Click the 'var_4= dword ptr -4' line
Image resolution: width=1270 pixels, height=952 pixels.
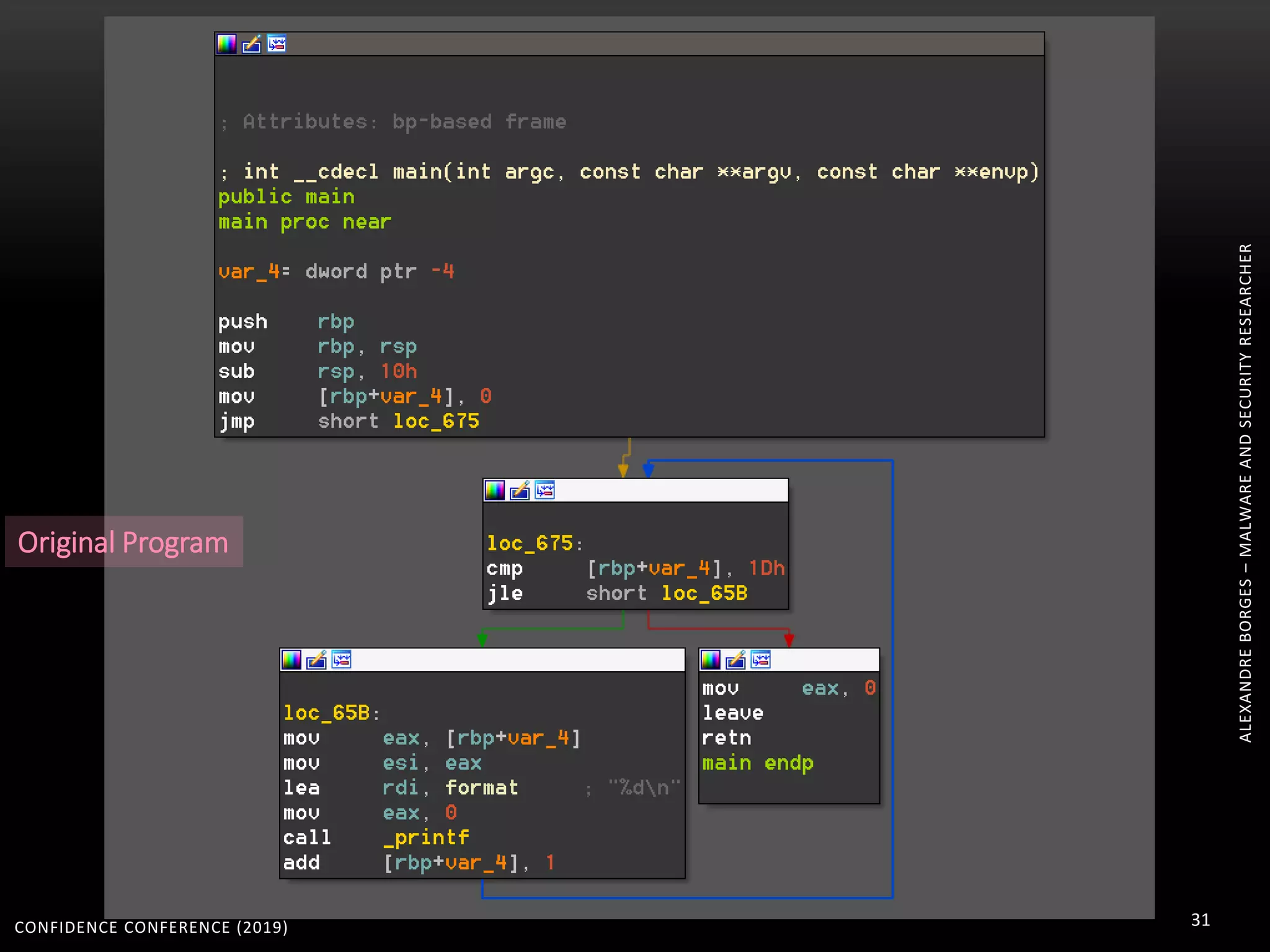pos(337,271)
